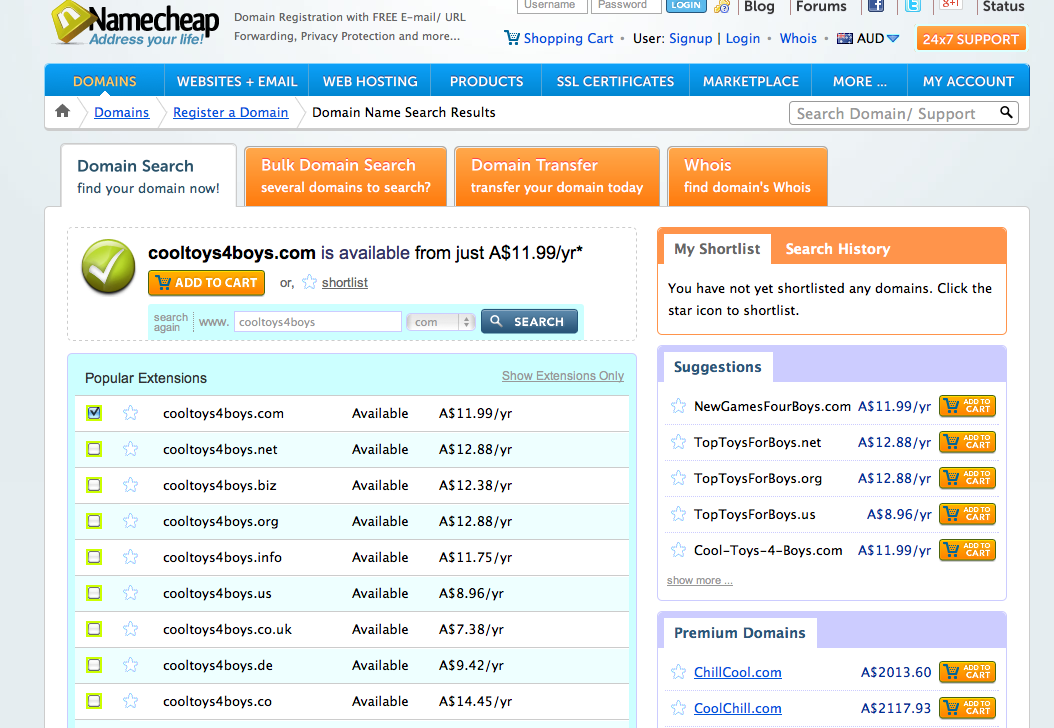Check the cooltoys4boys.net checkbox
Image resolution: width=1054 pixels, height=728 pixels.
[94, 449]
